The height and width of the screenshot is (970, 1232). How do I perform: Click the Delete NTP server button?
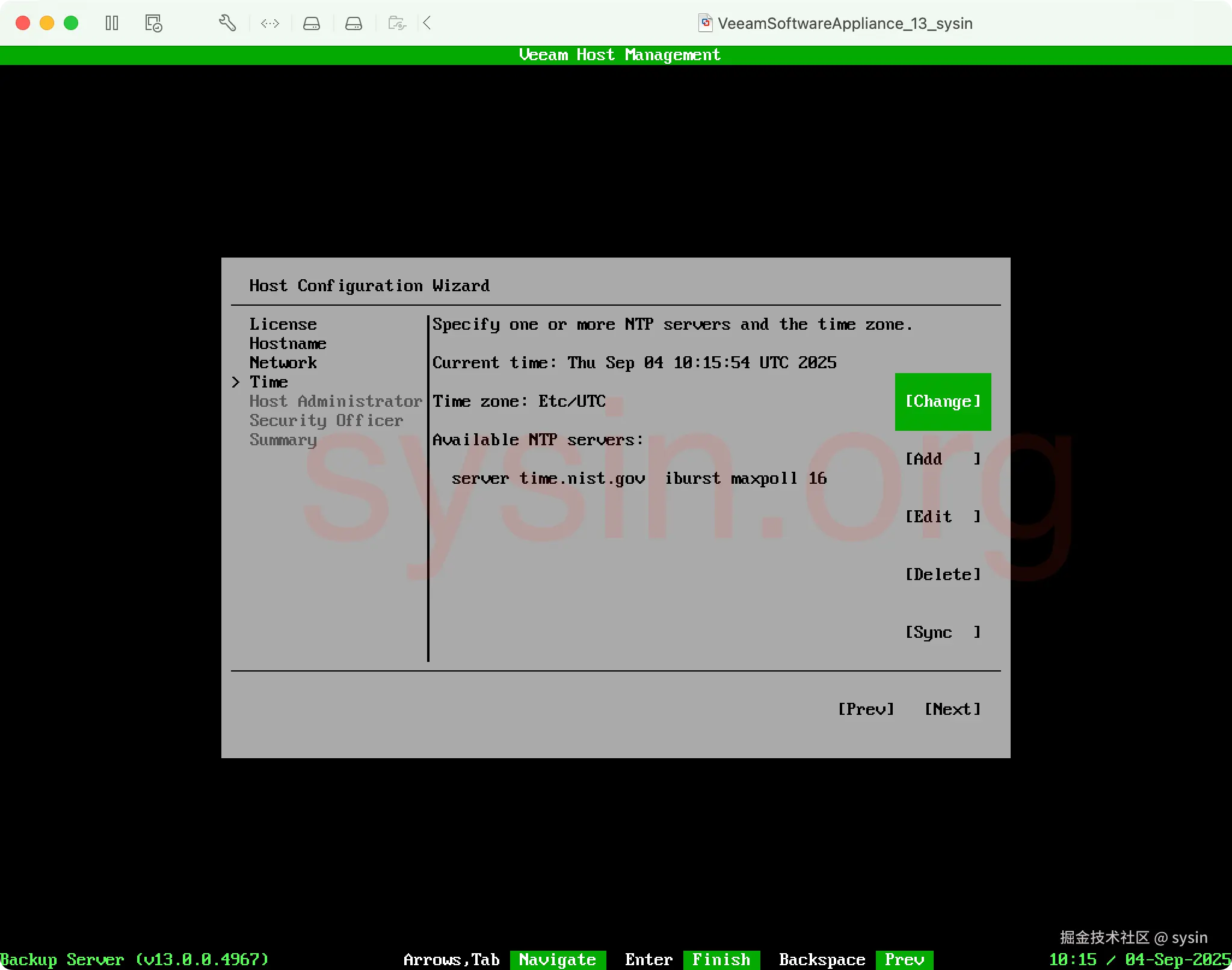[x=942, y=575]
